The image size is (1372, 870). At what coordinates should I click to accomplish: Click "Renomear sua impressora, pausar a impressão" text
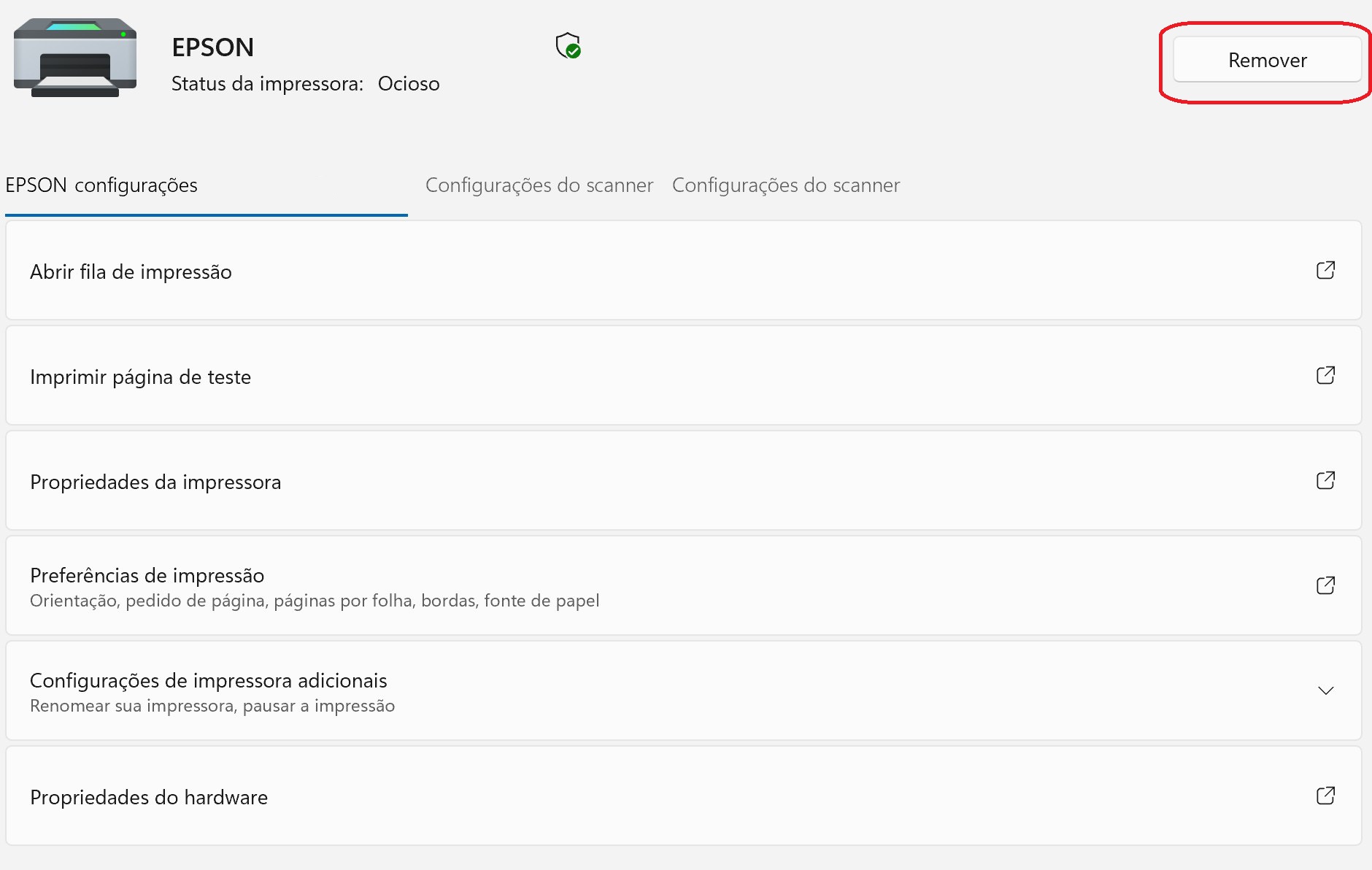[212, 706]
